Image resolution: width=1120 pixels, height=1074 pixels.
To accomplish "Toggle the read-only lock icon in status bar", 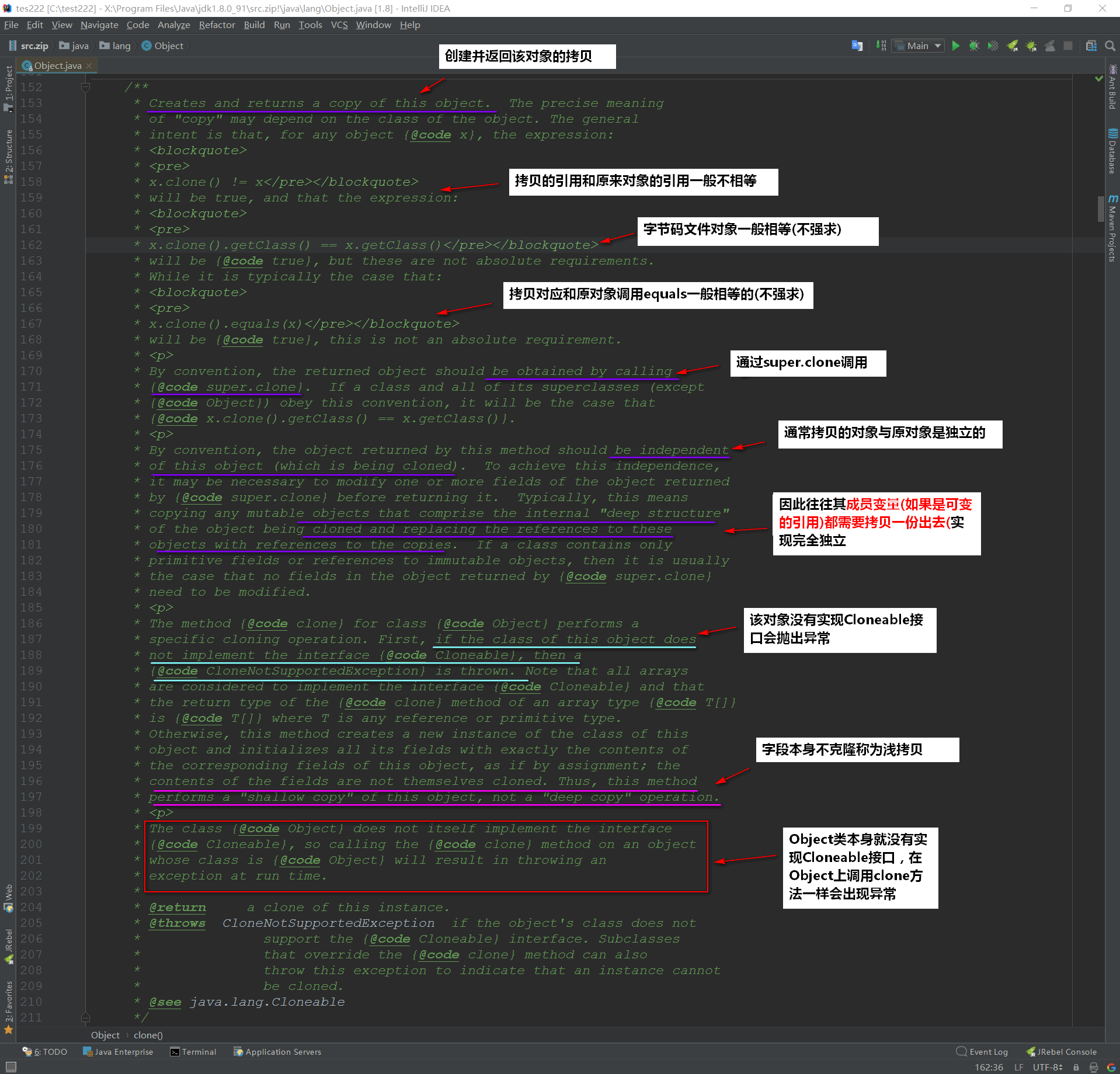I will click(1076, 1067).
